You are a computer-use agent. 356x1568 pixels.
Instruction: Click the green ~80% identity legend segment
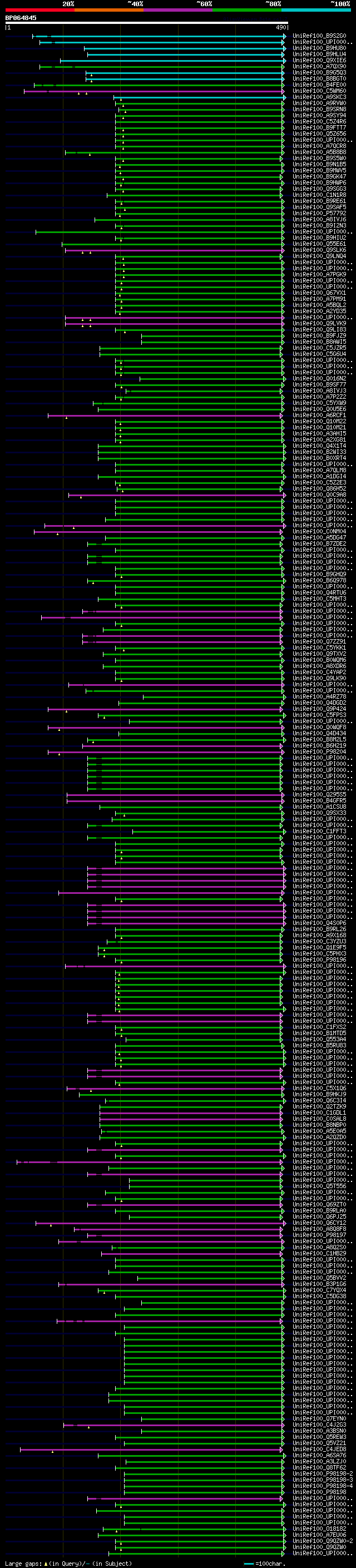247,10
